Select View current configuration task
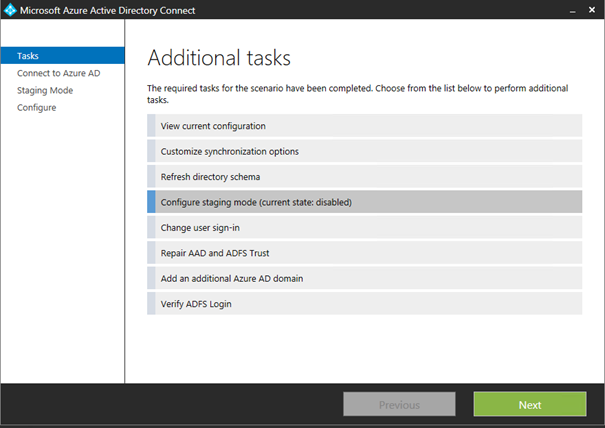This screenshot has width=605, height=428. point(364,126)
